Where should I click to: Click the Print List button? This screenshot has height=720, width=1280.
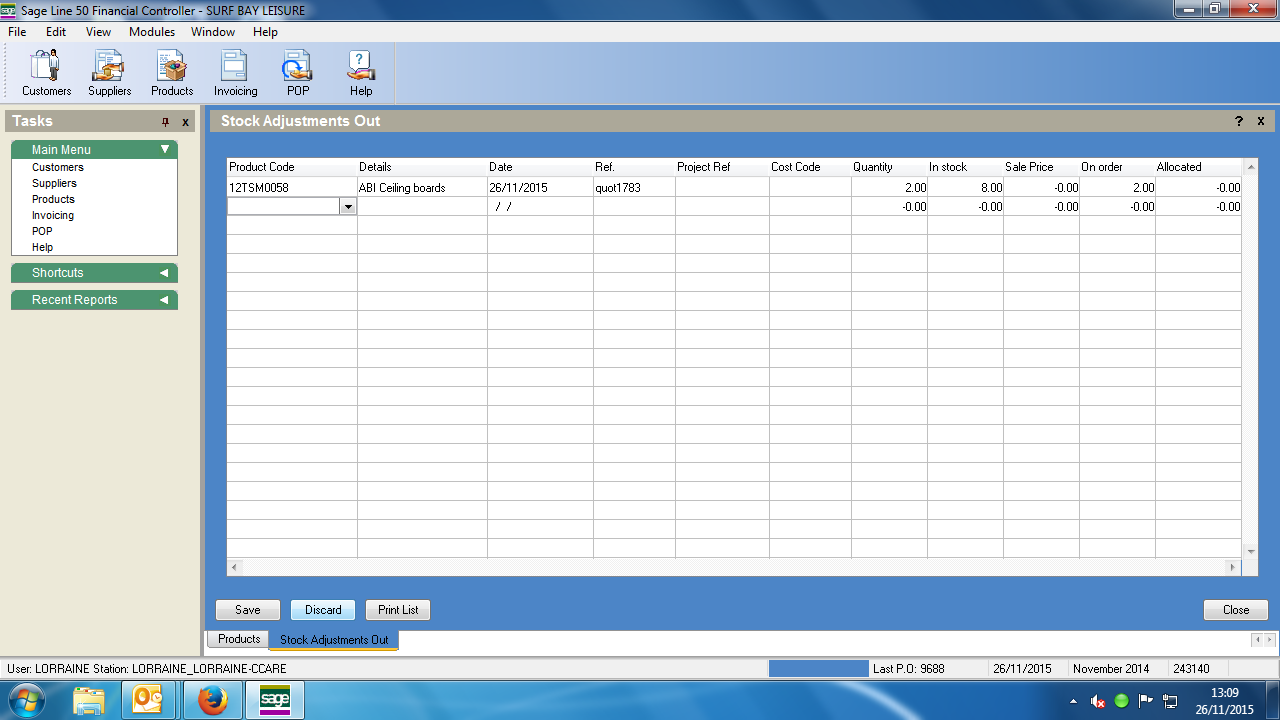(398, 610)
